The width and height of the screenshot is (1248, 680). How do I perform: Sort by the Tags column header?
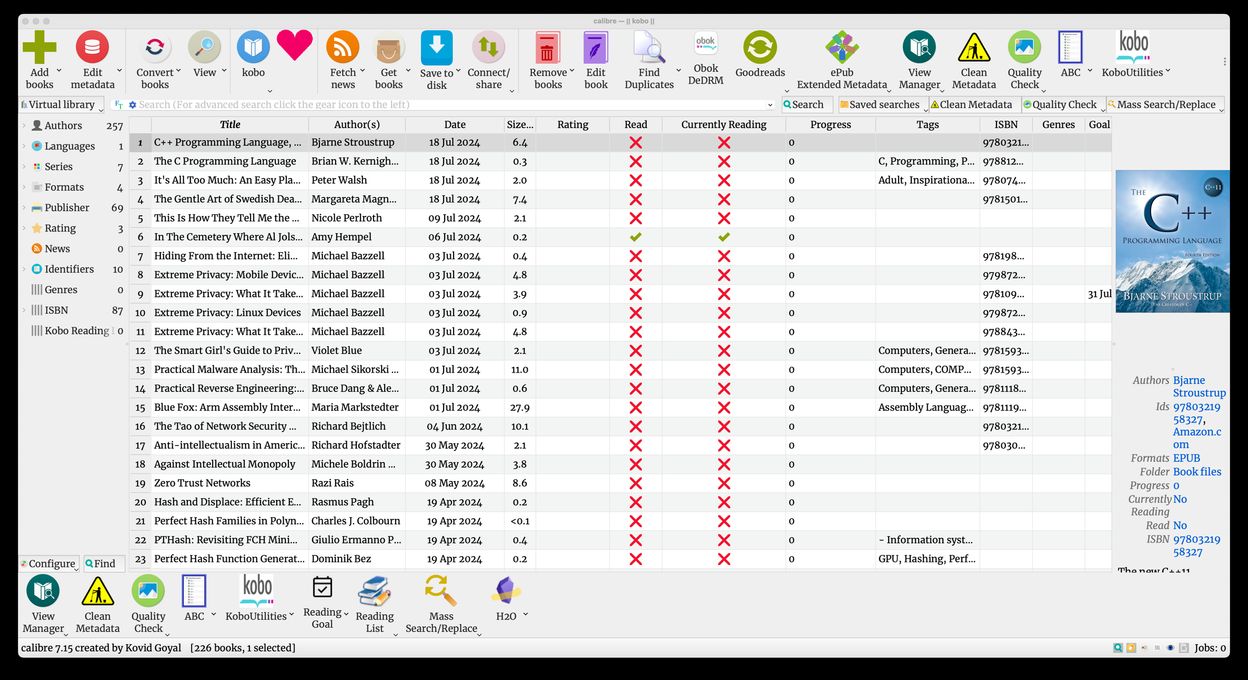pos(927,125)
